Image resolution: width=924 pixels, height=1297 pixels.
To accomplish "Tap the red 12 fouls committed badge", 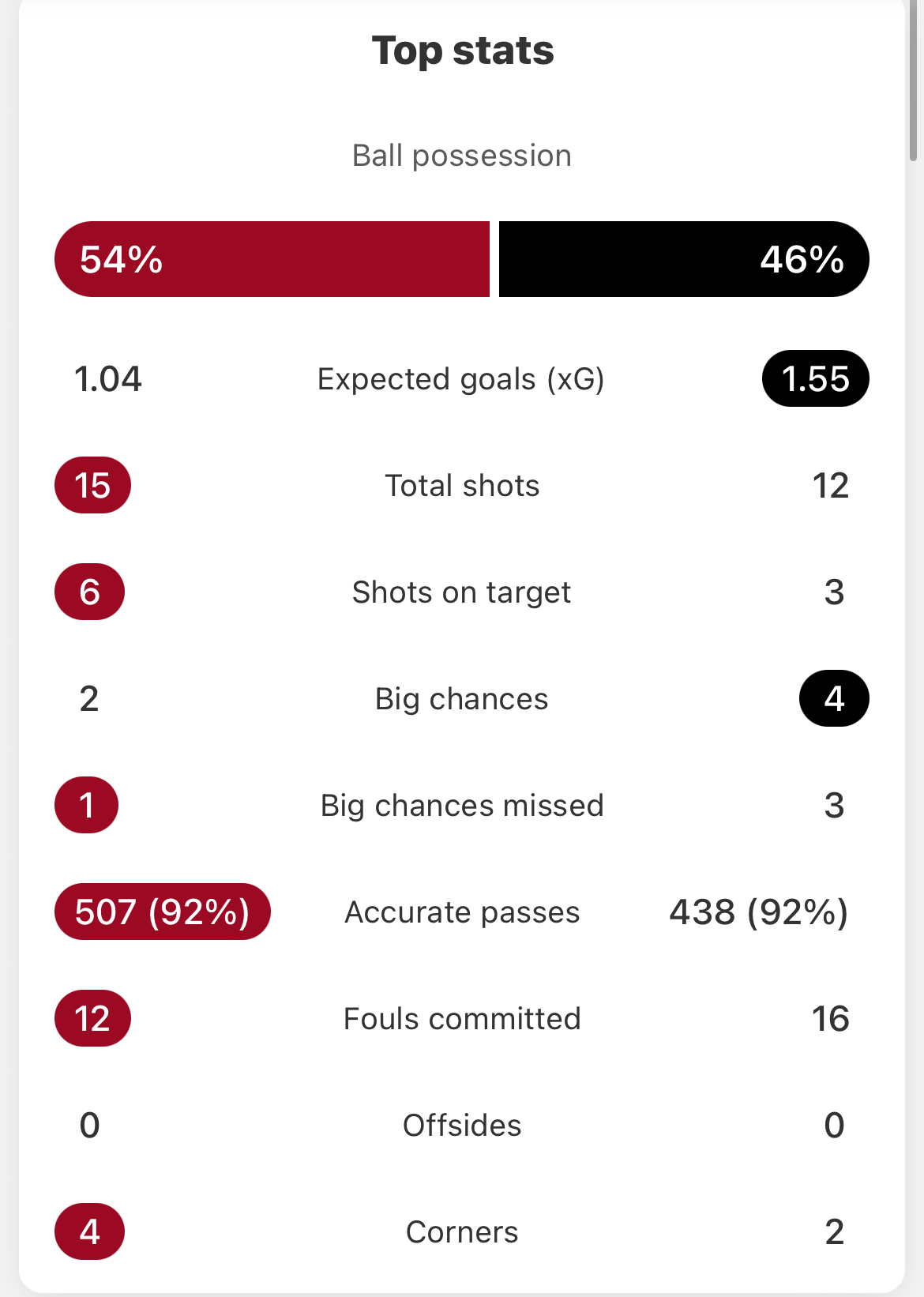I will (x=92, y=1018).
